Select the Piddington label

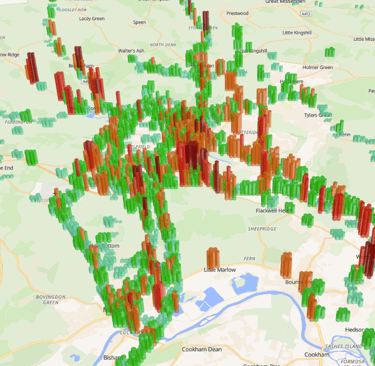[x=18, y=122]
